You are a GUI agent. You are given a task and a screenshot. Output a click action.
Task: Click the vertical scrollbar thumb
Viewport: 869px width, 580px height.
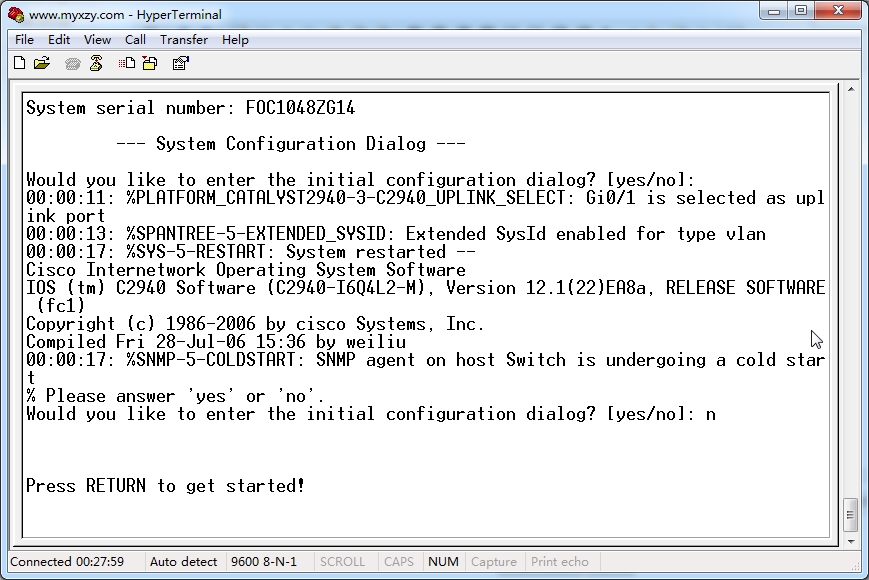850,515
